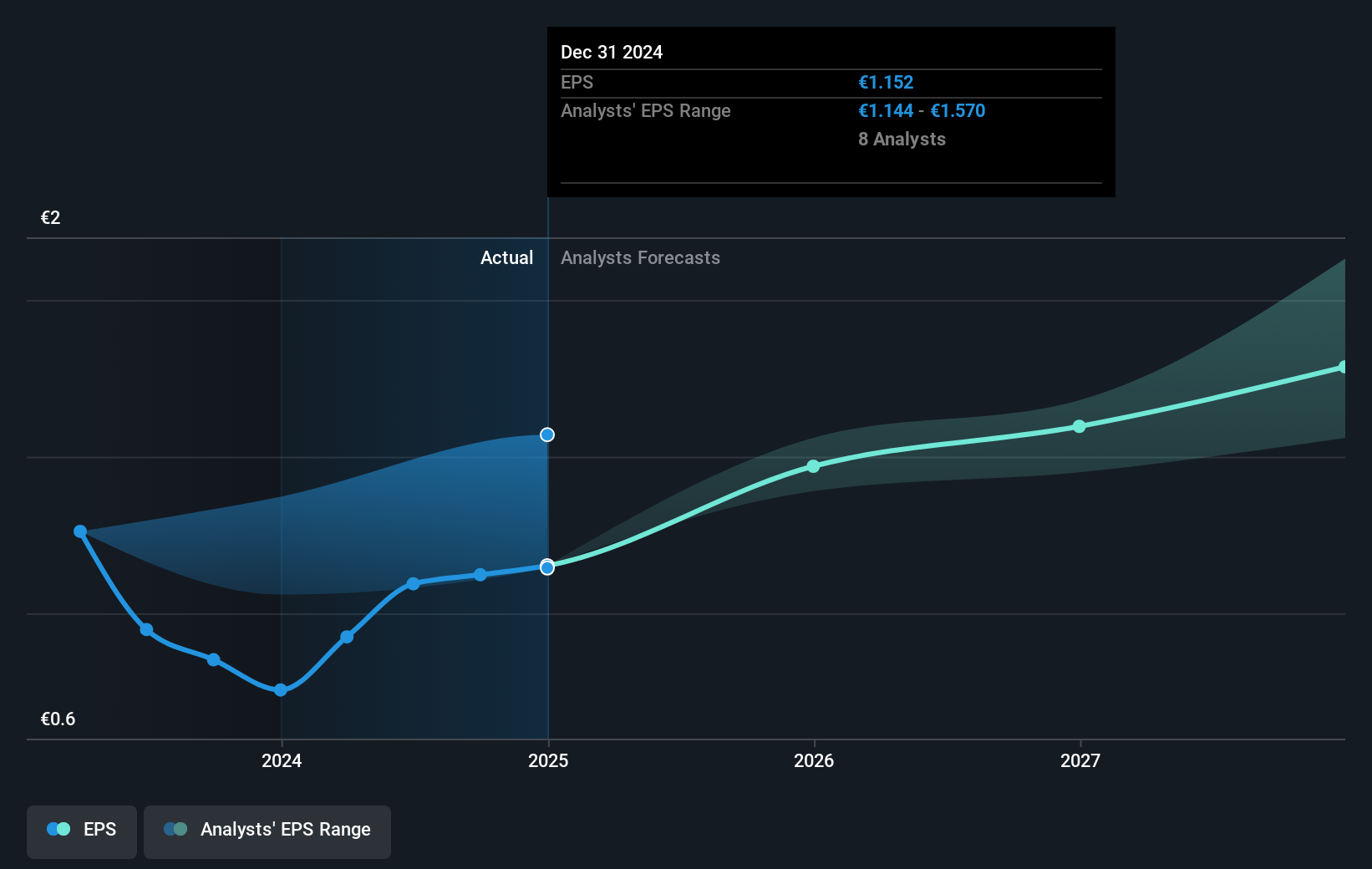
Task: Click the 2027 x-axis label
Action: (x=1080, y=760)
